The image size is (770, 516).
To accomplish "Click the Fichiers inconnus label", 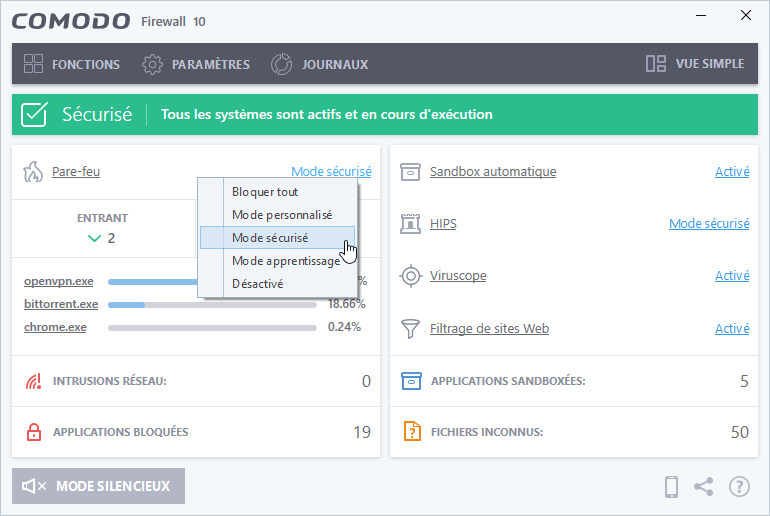I will point(487,432).
